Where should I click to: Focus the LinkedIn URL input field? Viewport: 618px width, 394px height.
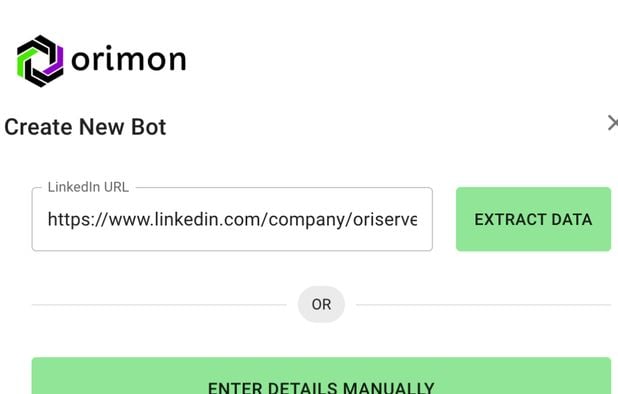(x=232, y=219)
